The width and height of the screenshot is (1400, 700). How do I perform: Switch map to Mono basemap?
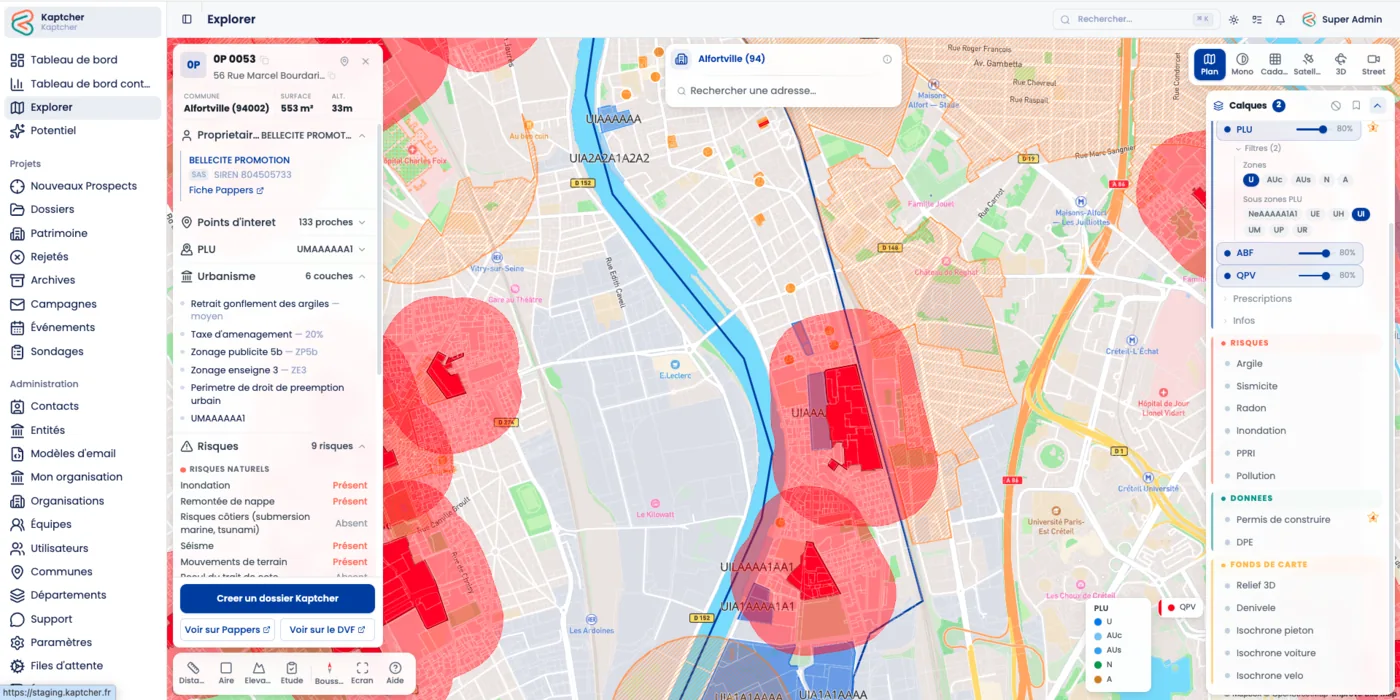pos(1242,64)
